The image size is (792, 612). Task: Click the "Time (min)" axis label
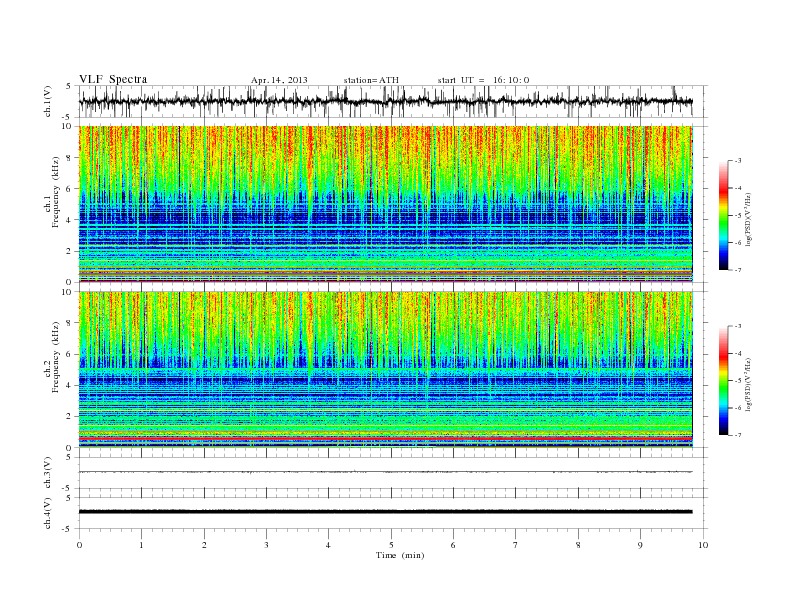(x=400, y=555)
